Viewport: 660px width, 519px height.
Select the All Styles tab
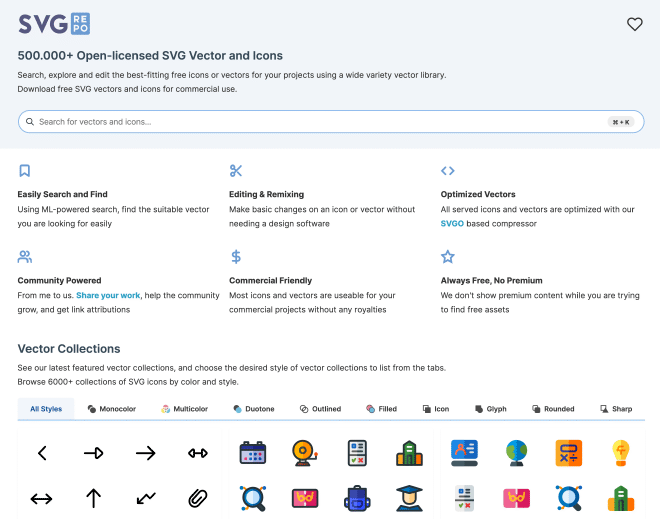(x=46, y=409)
